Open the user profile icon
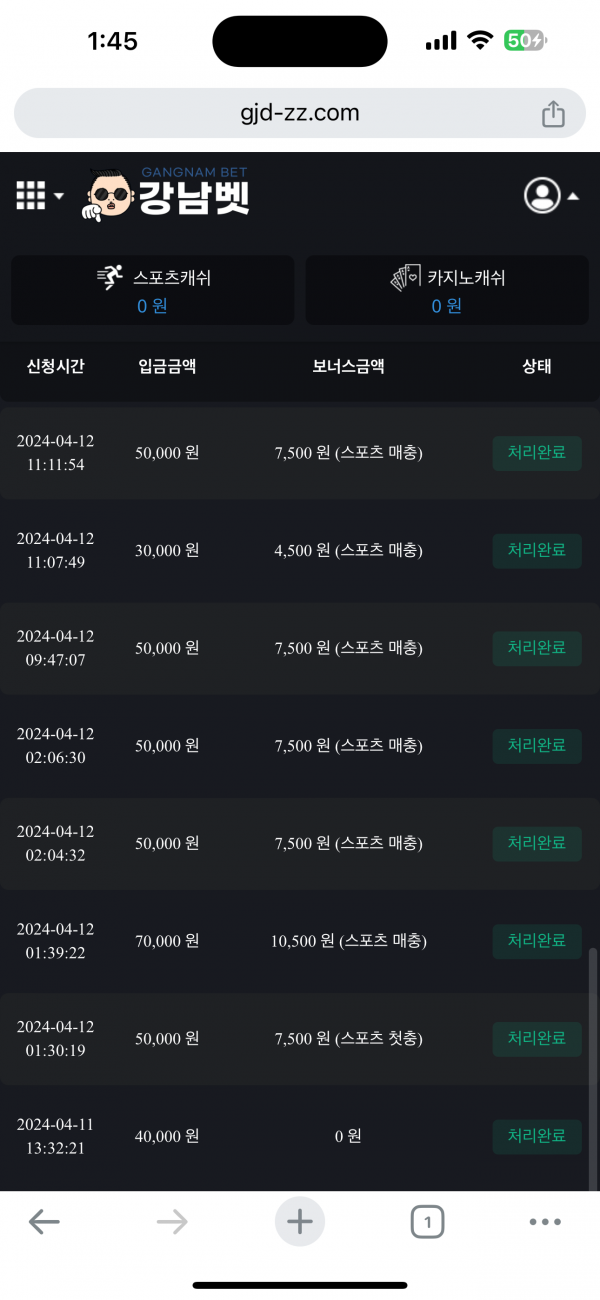 tap(542, 195)
